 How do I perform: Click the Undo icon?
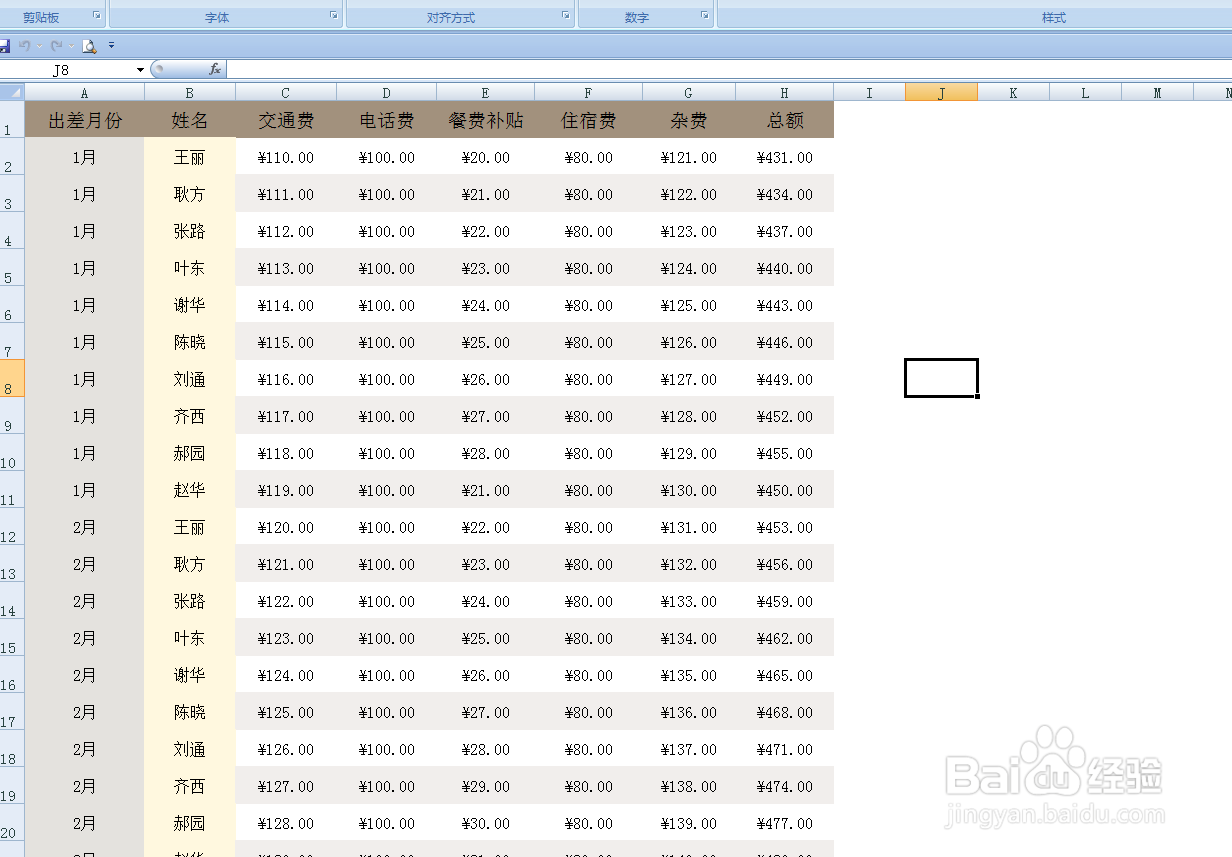coord(24,46)
